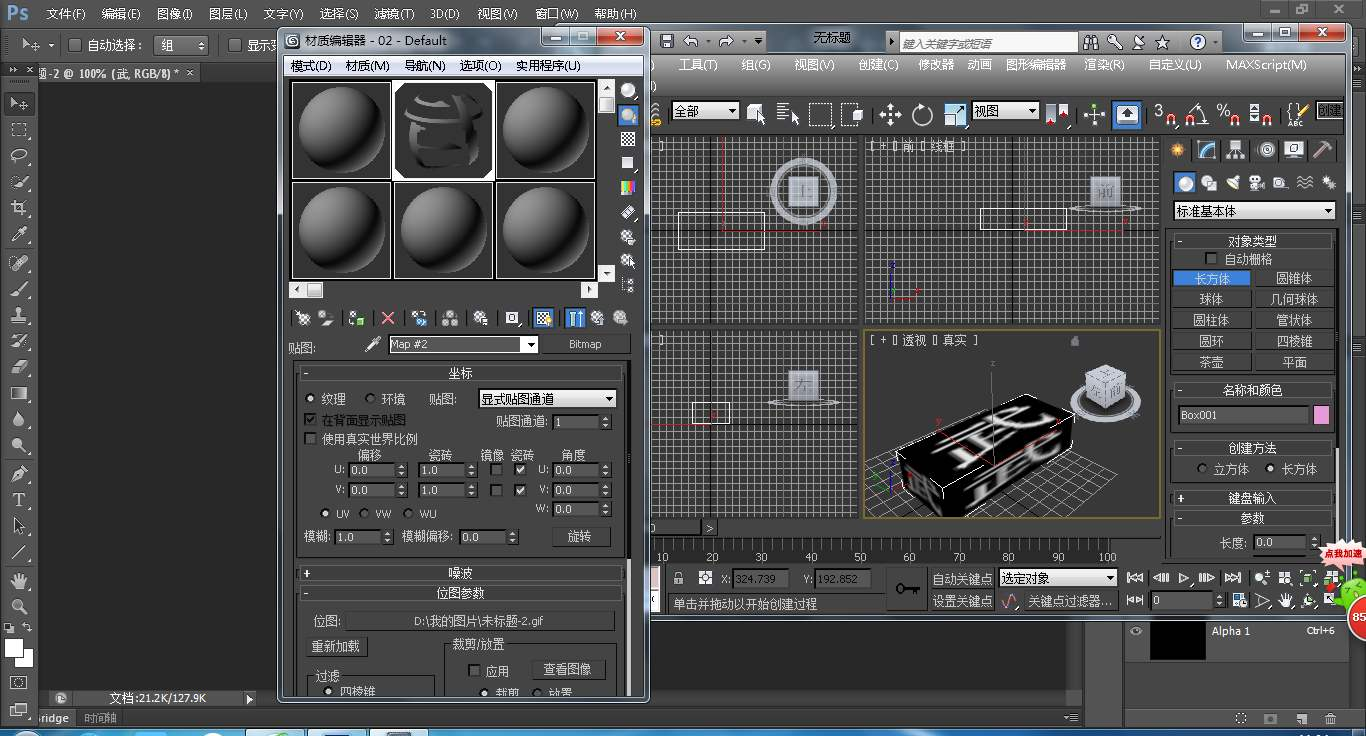Toggle 在背面显示贴图 checkbox
The image size is (1366, 736).
(310, 419)
